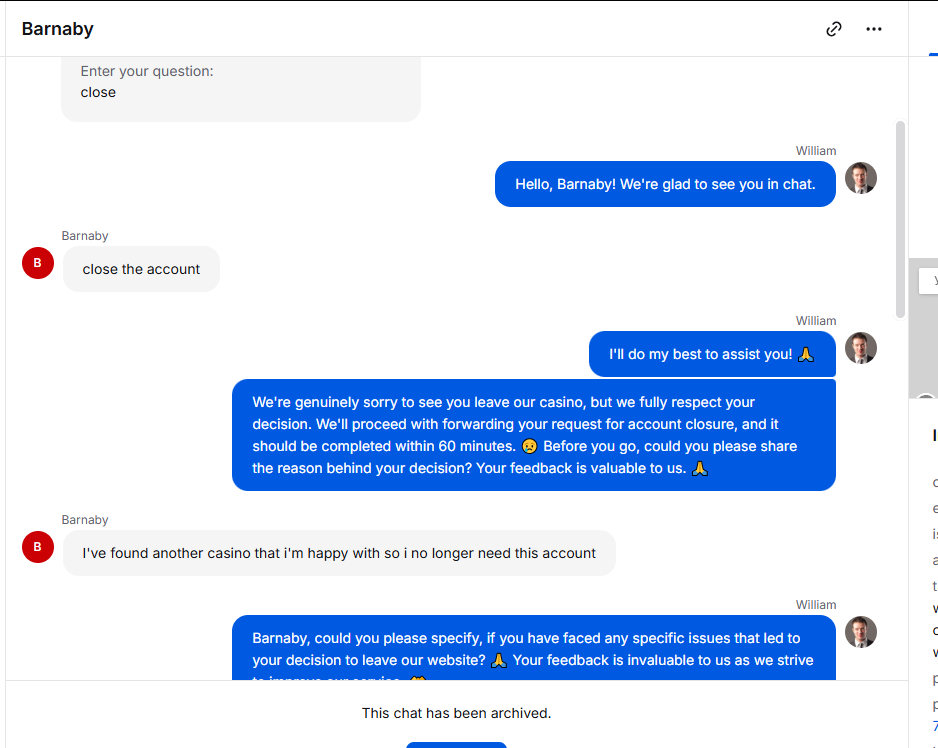Click Barnaby's red B avatar beside 'close the account'
The width and height of the screenshot is (938, 748).
[x=38, y=263]
